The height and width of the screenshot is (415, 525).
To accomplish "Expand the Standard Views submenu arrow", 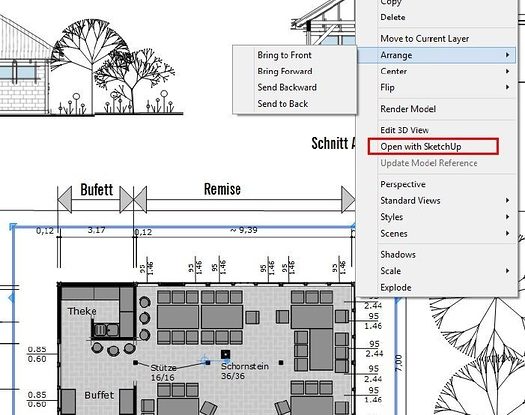I will pos(508,200).
